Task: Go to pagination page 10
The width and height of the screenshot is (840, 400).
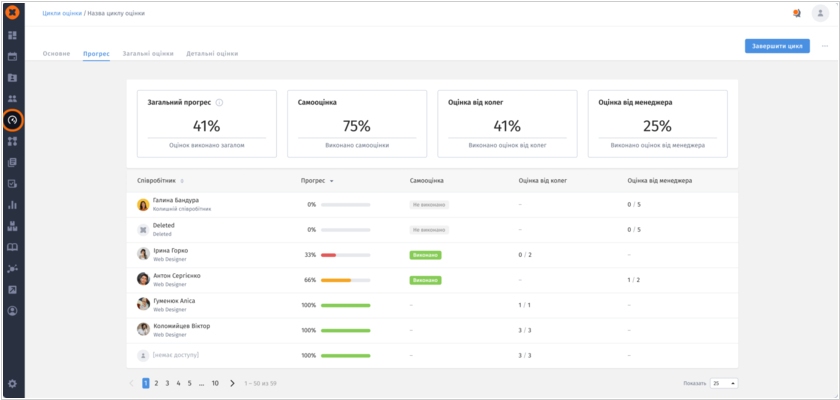Action: [215, 383]
